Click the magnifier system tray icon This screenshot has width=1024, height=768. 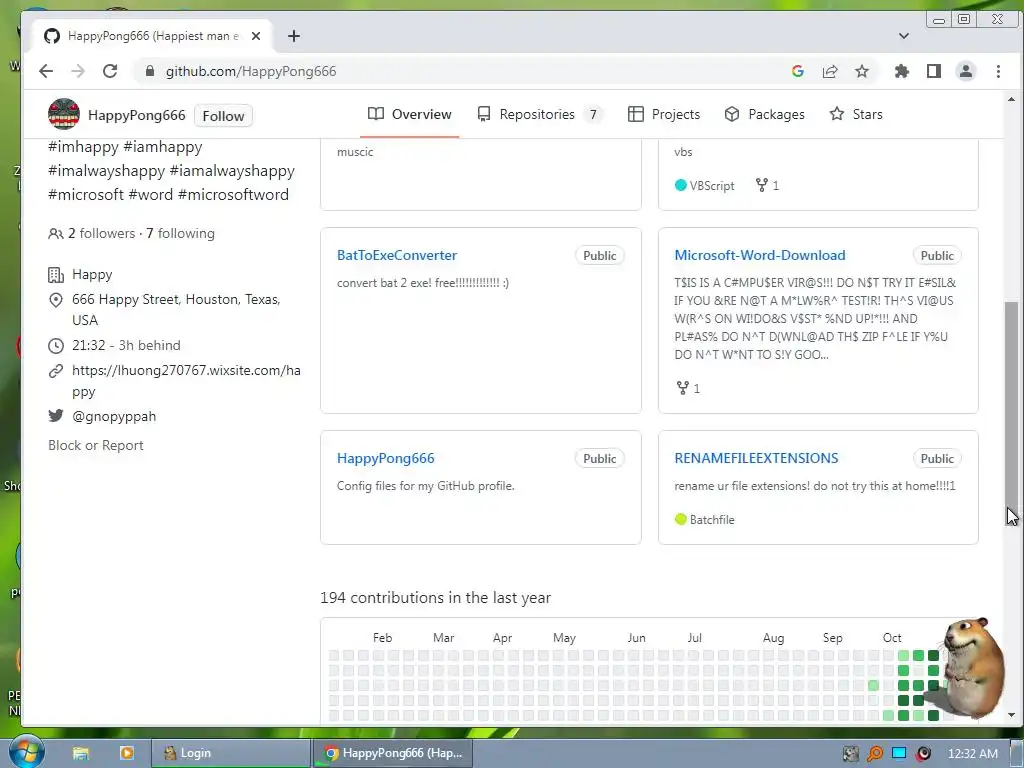pyautogui.click(x=875, y=754)
